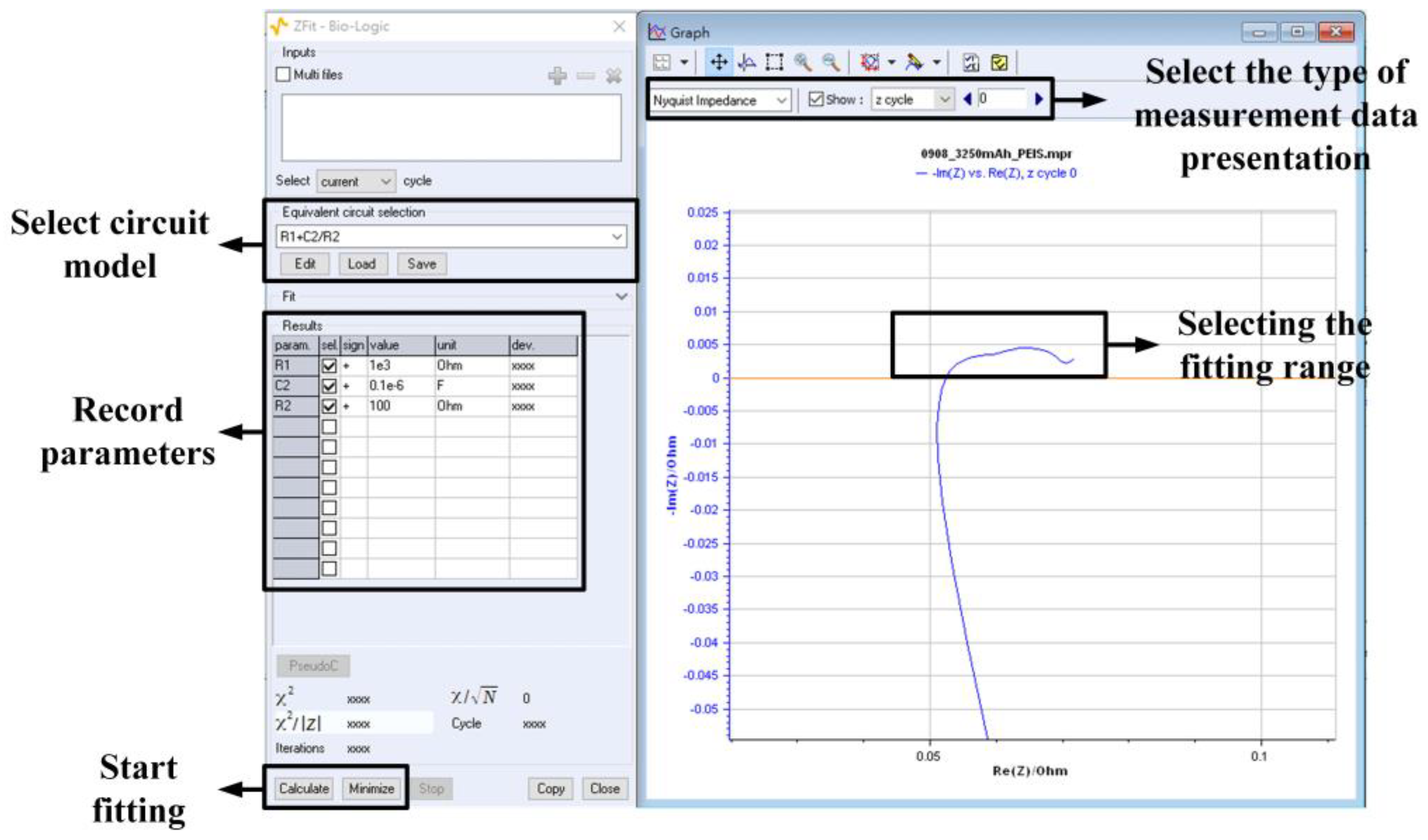Select the data point cursor tool

click(747, 62)
